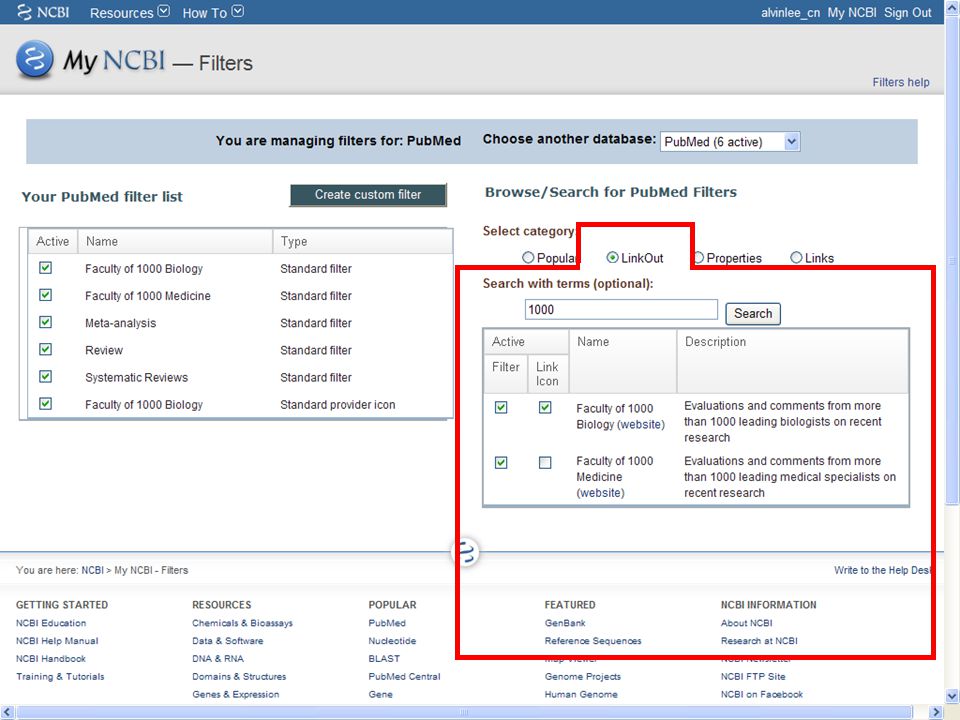This screenshot has width=960, height=720.
Task: Uncheck the Faculty of 1000 Biology provider icon row
Action: [x=45, y=403]
